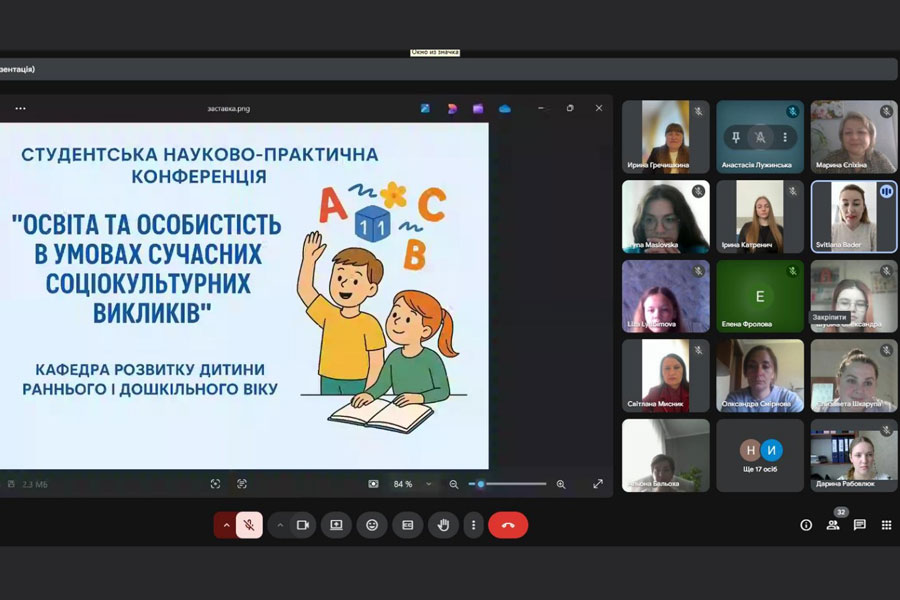Click the save icon beside 2.3 МБ
900x600 pixels.
(11, 484)
